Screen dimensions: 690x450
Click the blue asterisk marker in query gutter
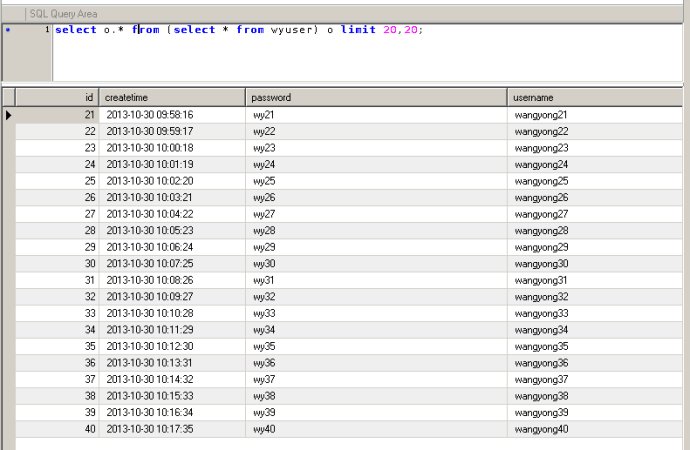tap(8, 31)
